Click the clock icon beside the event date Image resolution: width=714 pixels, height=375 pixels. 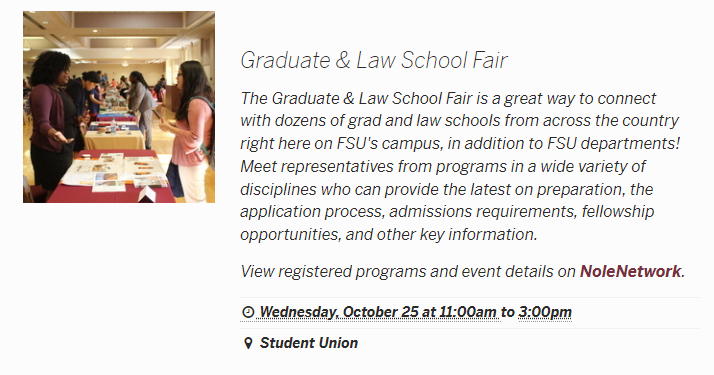tap(248, 312)
